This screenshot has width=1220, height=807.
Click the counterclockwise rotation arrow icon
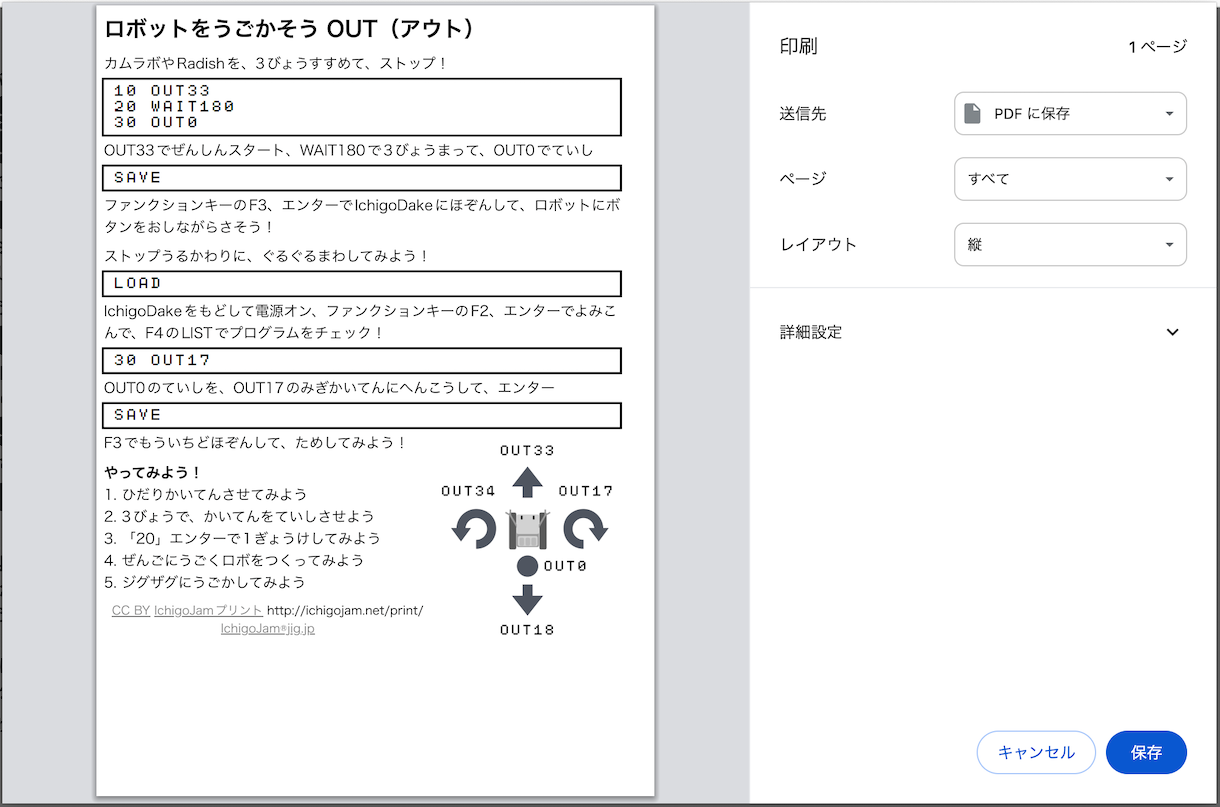coord(474,528)
